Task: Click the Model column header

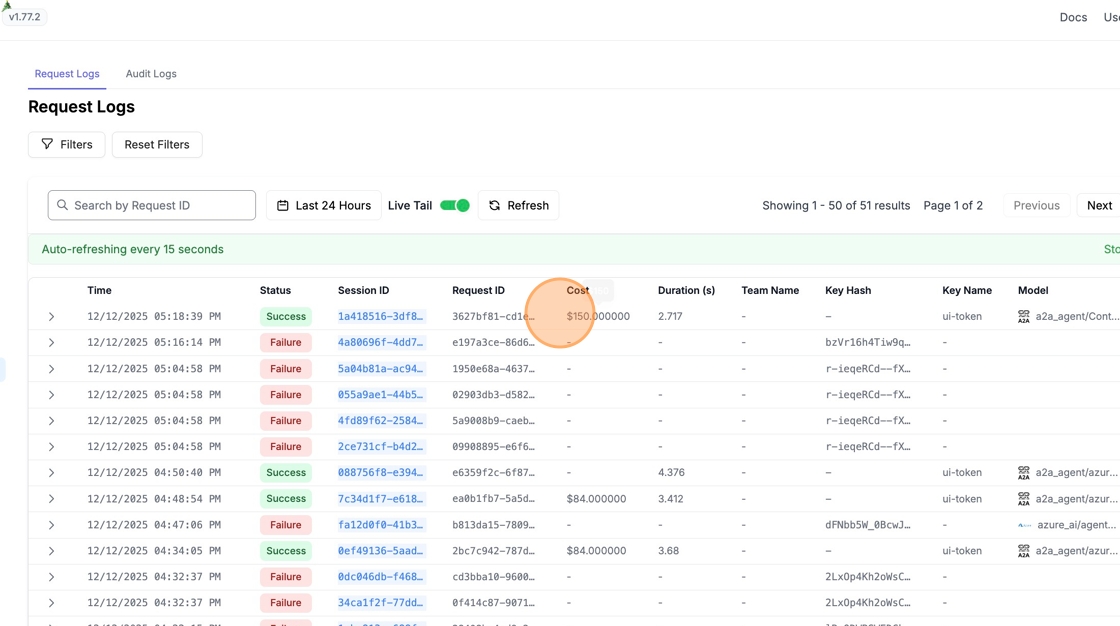Action: (x=1033, y=290)
